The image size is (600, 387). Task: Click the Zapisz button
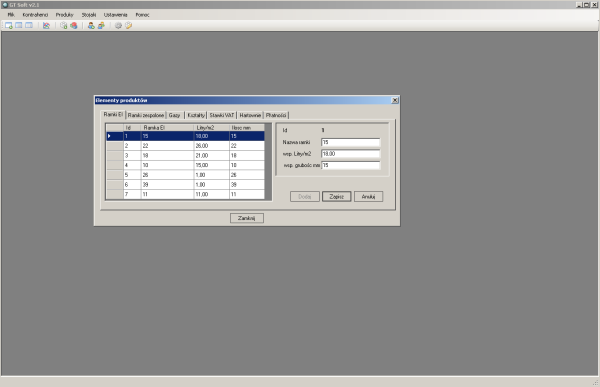336,197
